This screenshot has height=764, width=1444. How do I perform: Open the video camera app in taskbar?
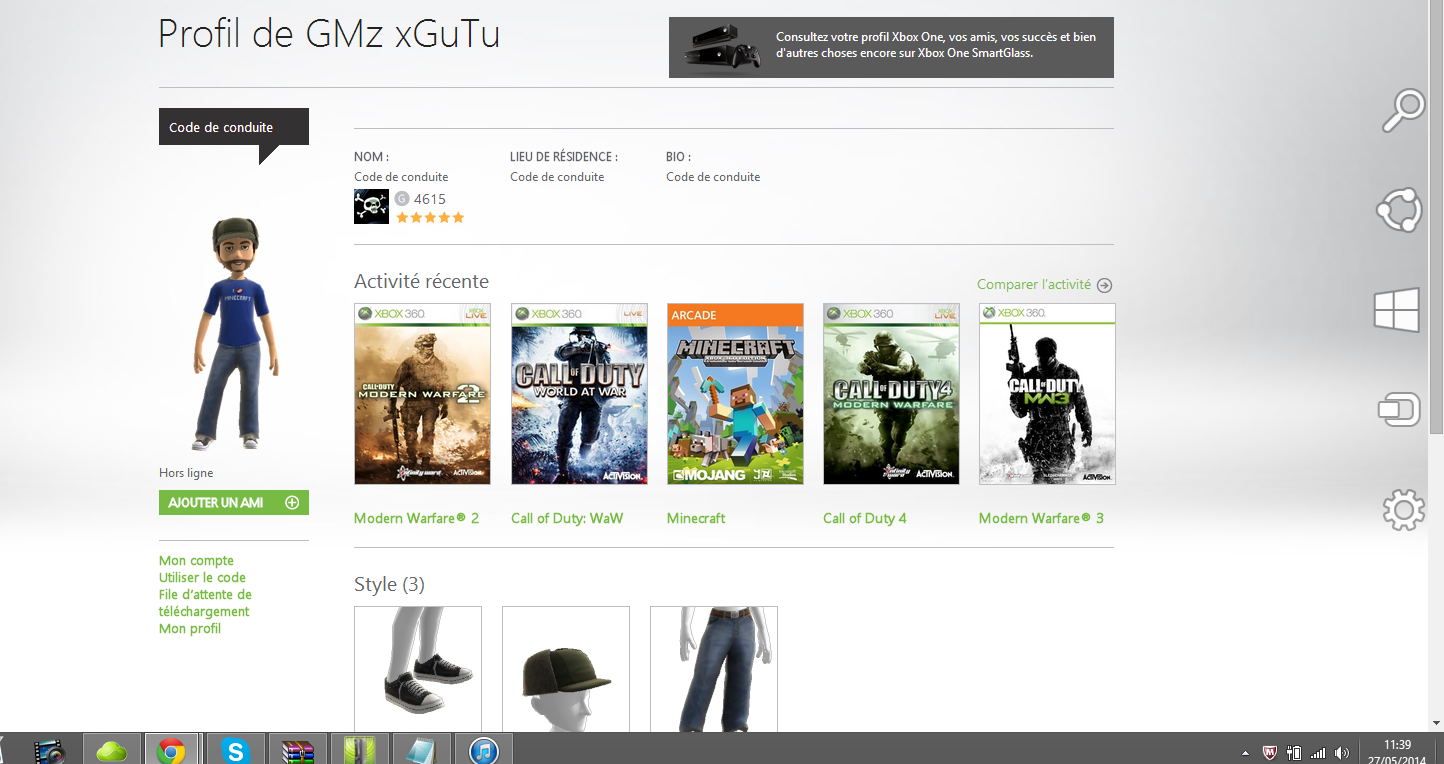[49, 750]
